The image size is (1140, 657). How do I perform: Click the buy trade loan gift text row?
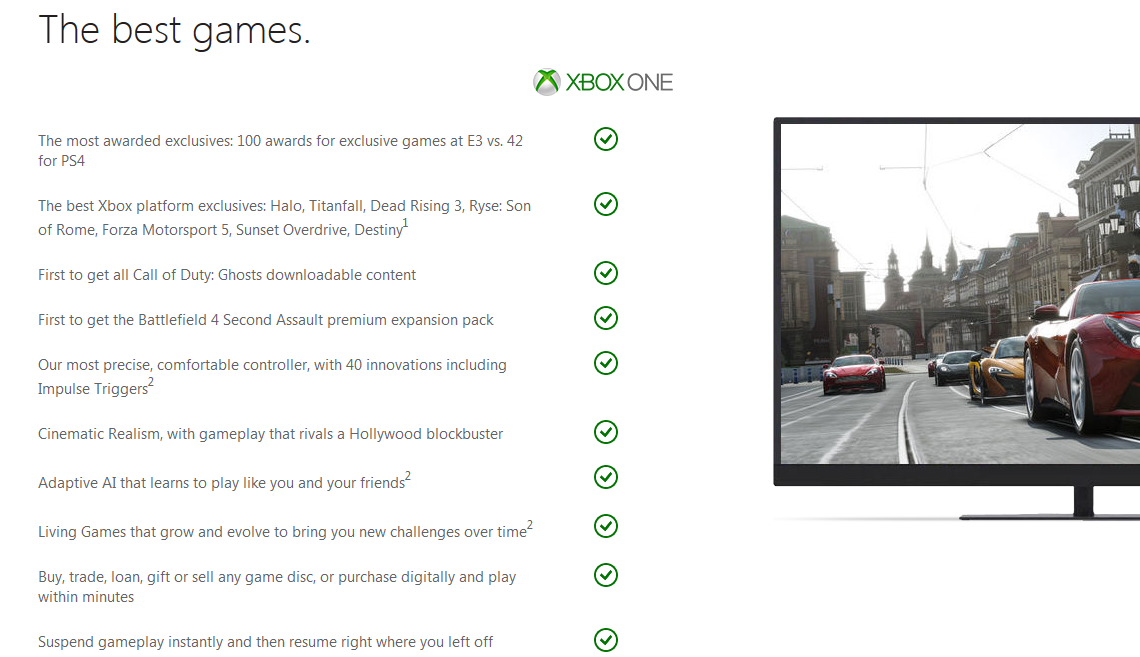click(x=276, y=587)
